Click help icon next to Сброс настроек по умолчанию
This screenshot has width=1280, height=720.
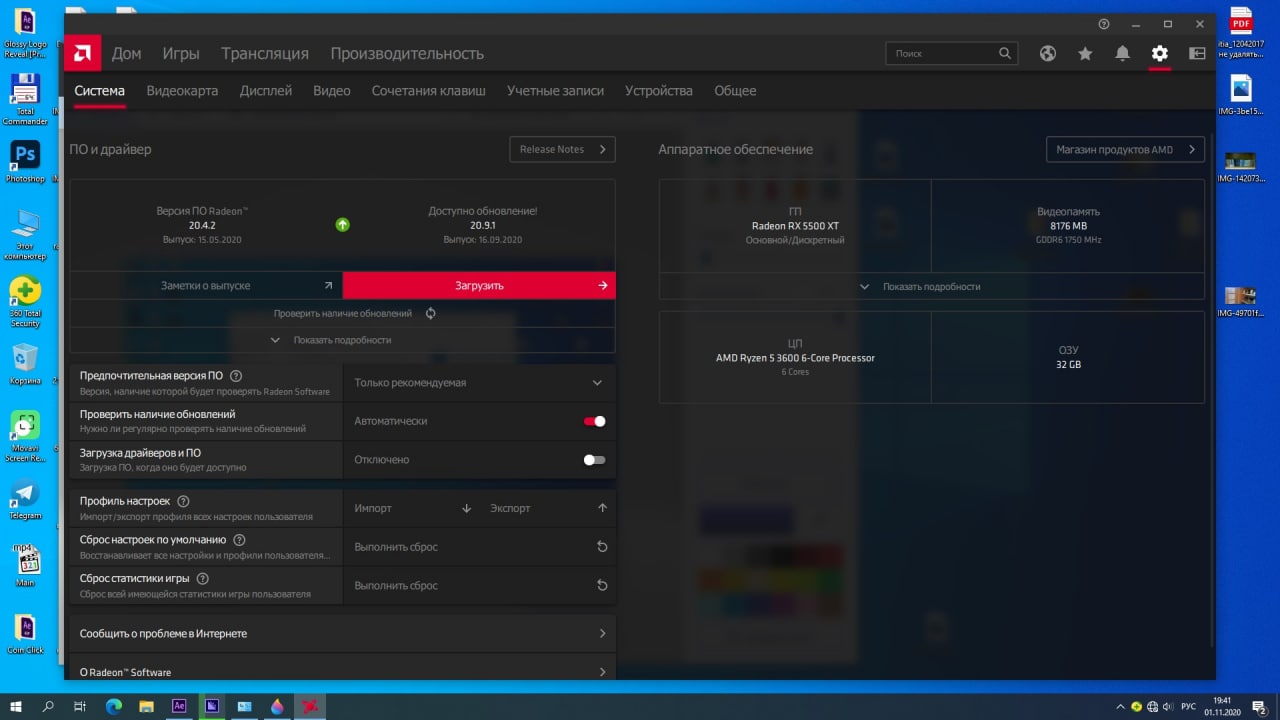coord(239,540)
